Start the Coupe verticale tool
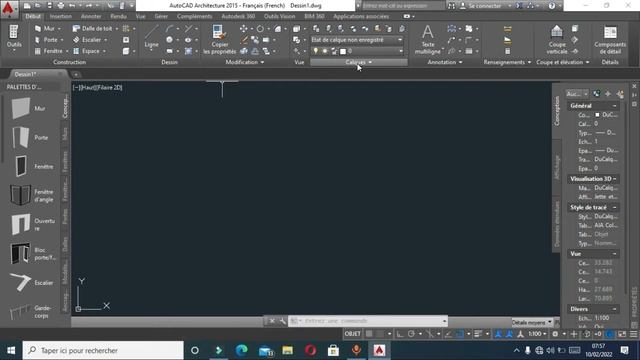Screen dimensions: 640x360 click(x=557, y=39)
